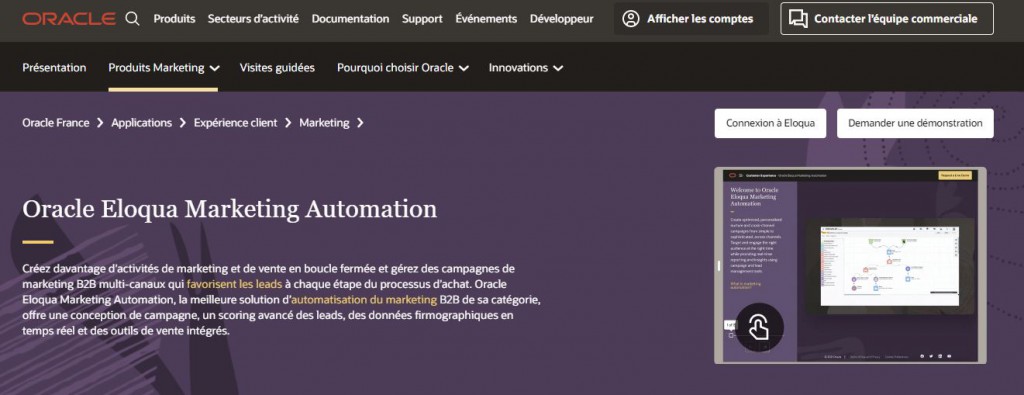Screen dimensions: 1024x395
Task: Click 'Oracle Eloqua Marketing Automation' heading
Action: point(230,210)
